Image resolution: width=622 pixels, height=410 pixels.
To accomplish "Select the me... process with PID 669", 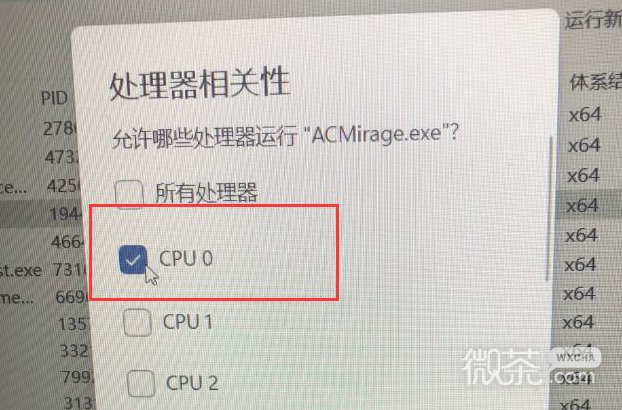I will click(x=43, y=297).
